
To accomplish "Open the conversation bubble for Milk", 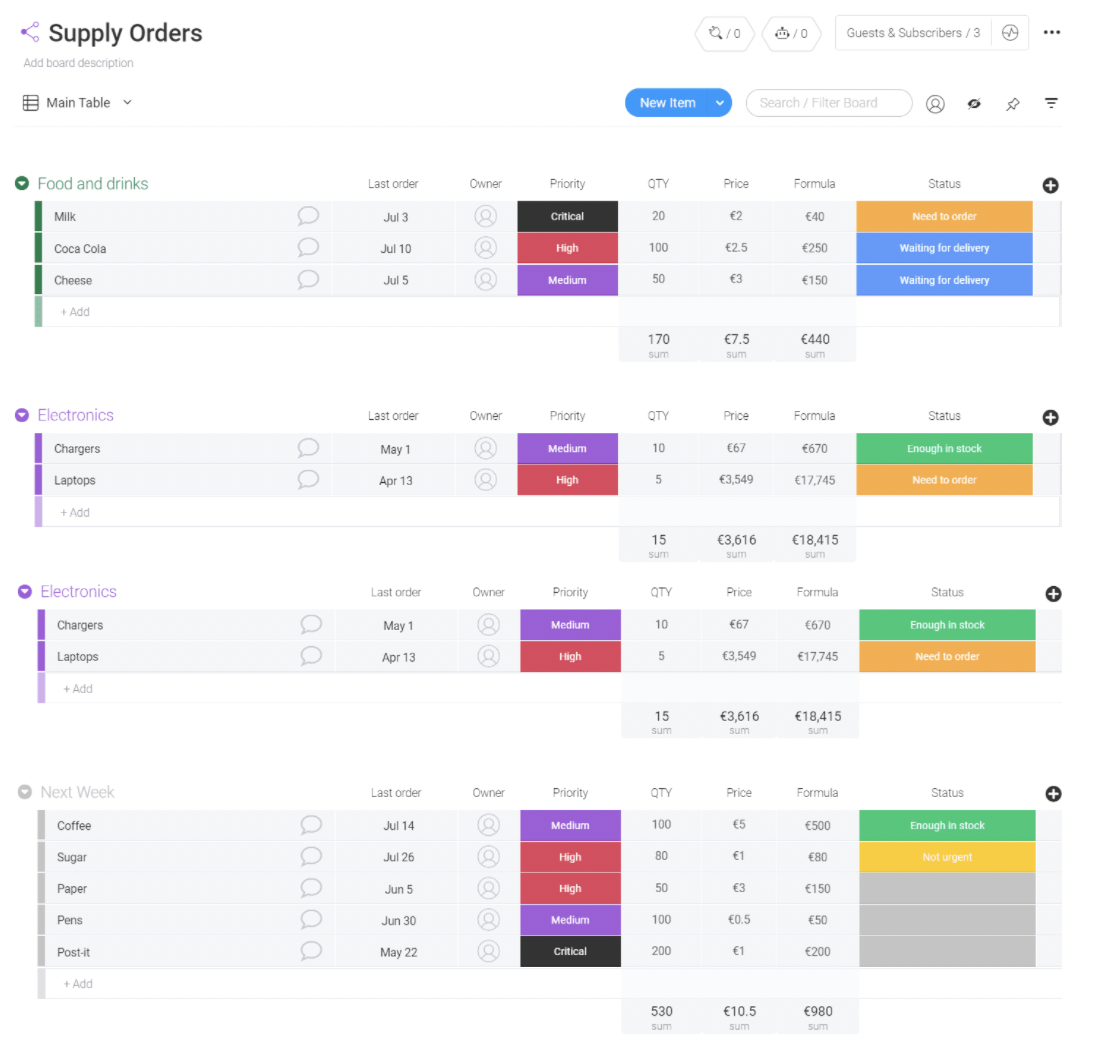I will [307, 216].
